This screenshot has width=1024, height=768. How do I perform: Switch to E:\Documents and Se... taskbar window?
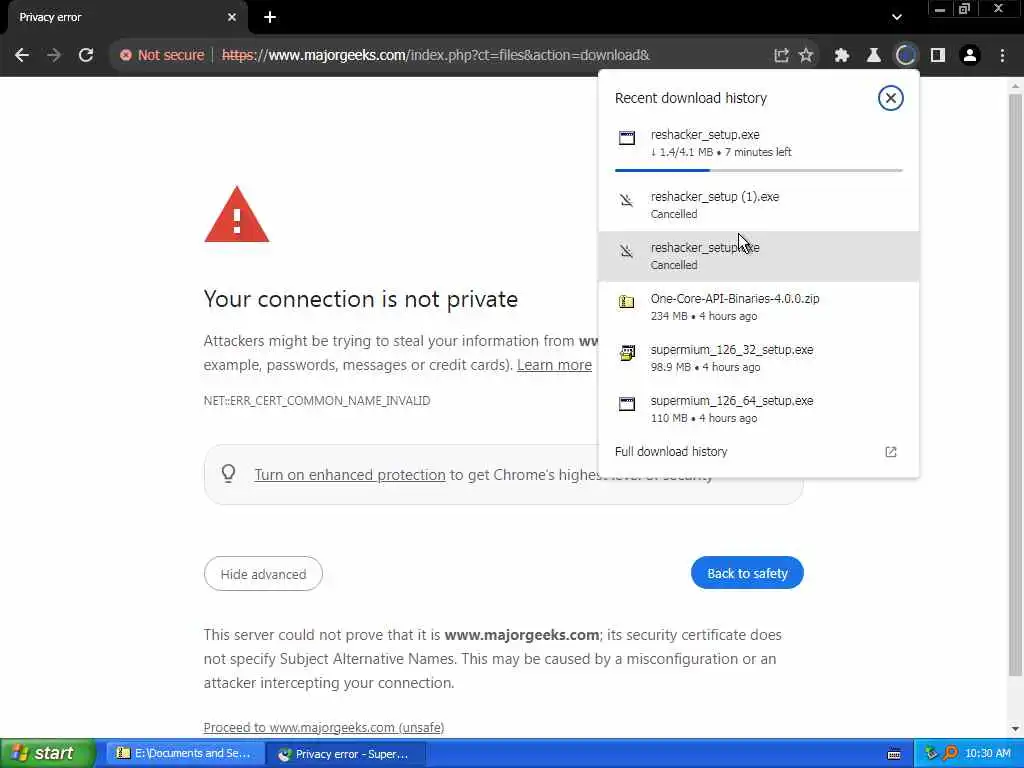pyautogui.click(x=185, y=753)
